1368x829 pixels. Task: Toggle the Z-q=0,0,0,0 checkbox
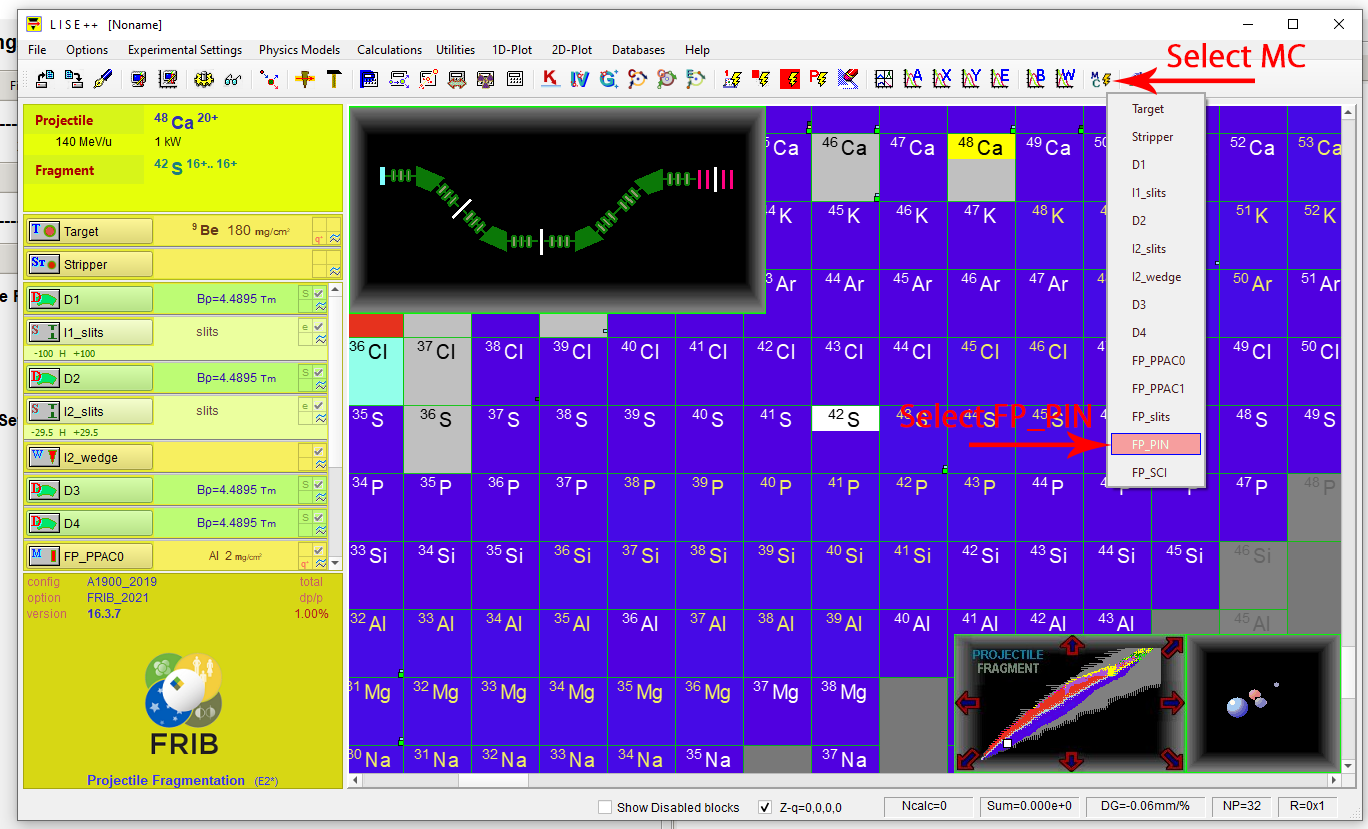765,807
